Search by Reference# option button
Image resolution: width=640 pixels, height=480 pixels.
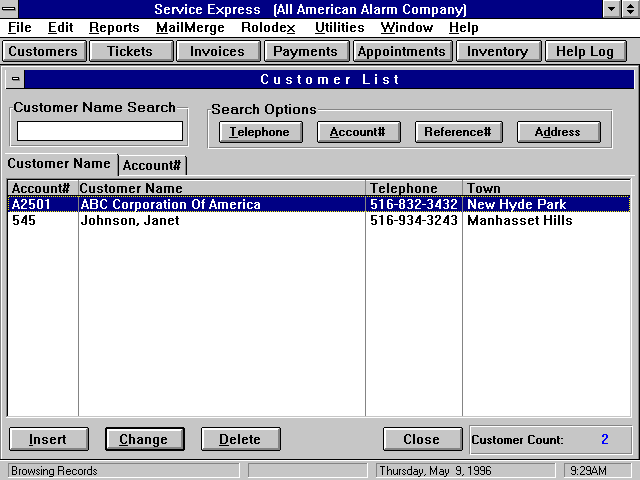coord(457,132)
